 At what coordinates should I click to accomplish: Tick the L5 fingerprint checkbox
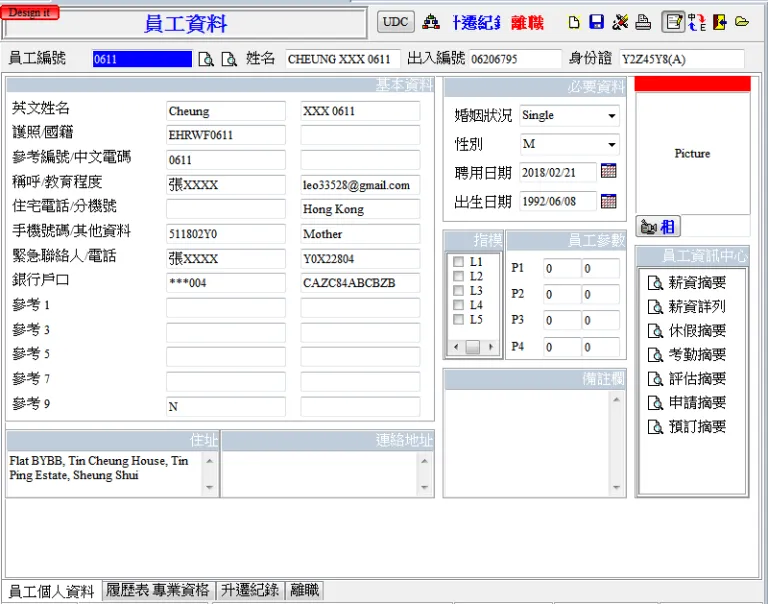(458, 320)
